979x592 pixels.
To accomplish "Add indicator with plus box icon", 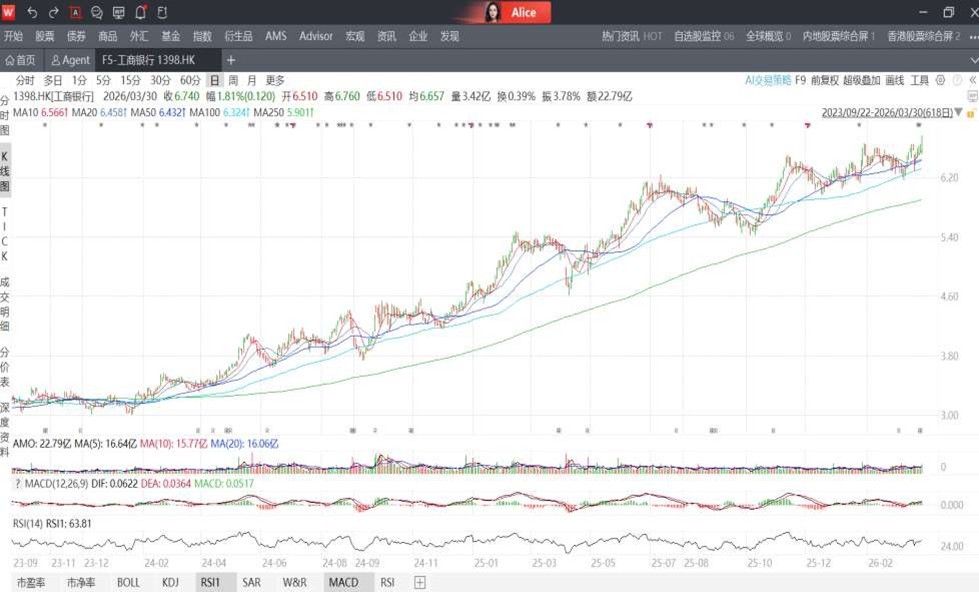I will pos(420,582).
